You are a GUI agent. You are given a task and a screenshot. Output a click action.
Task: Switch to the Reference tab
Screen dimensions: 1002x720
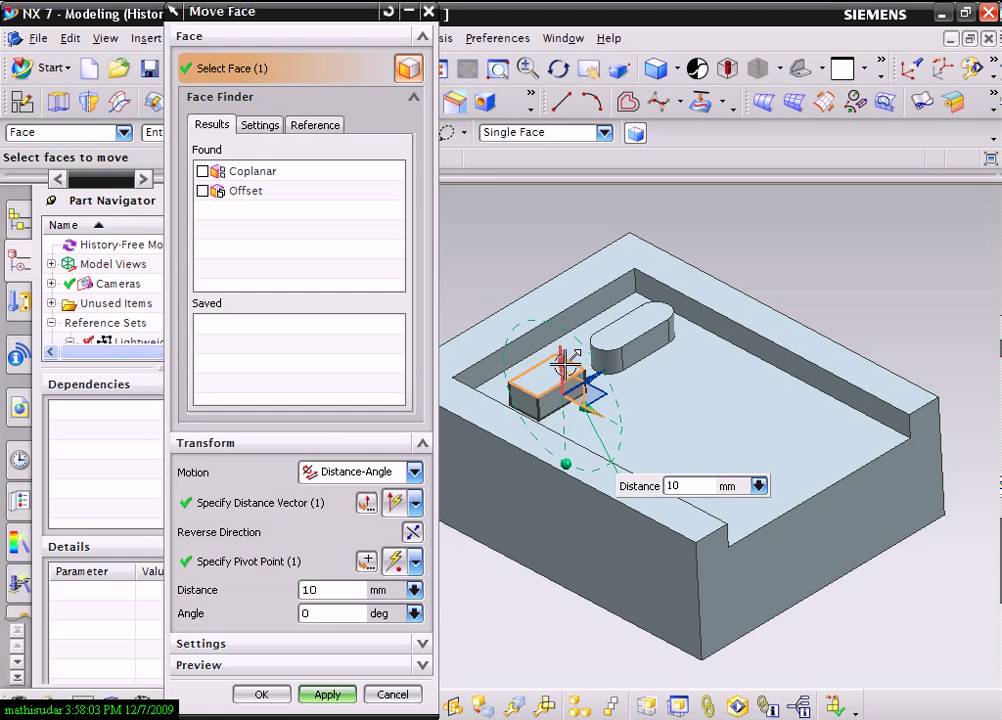pos(315,125)
